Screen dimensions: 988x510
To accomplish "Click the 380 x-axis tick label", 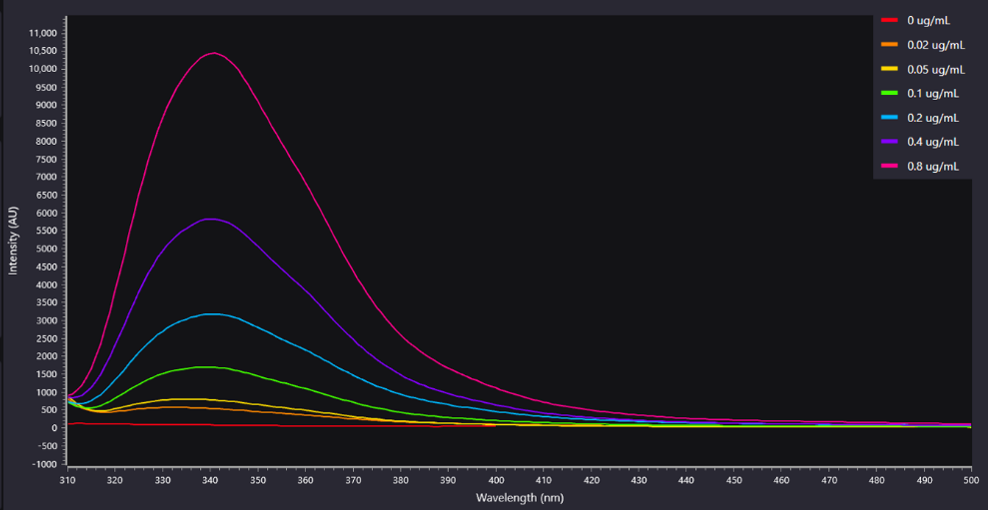I will [x=400, y=480].
